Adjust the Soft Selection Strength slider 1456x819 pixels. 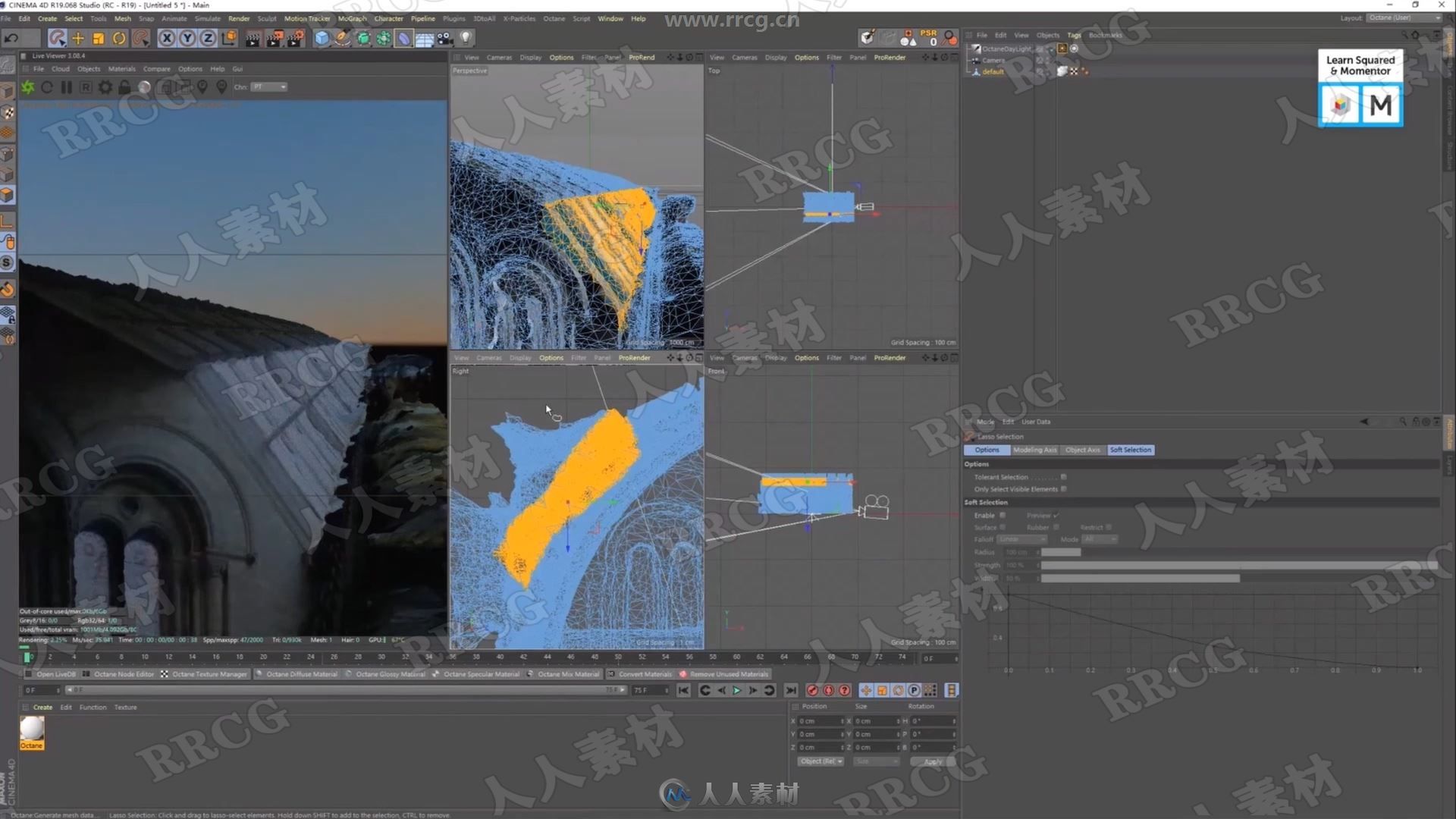(1238, 565)
